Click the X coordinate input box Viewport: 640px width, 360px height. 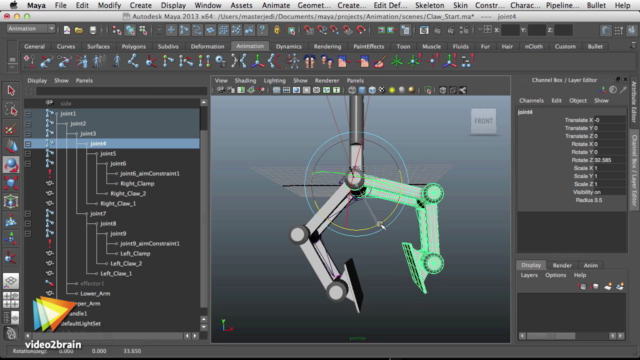[x=510, y=30]
